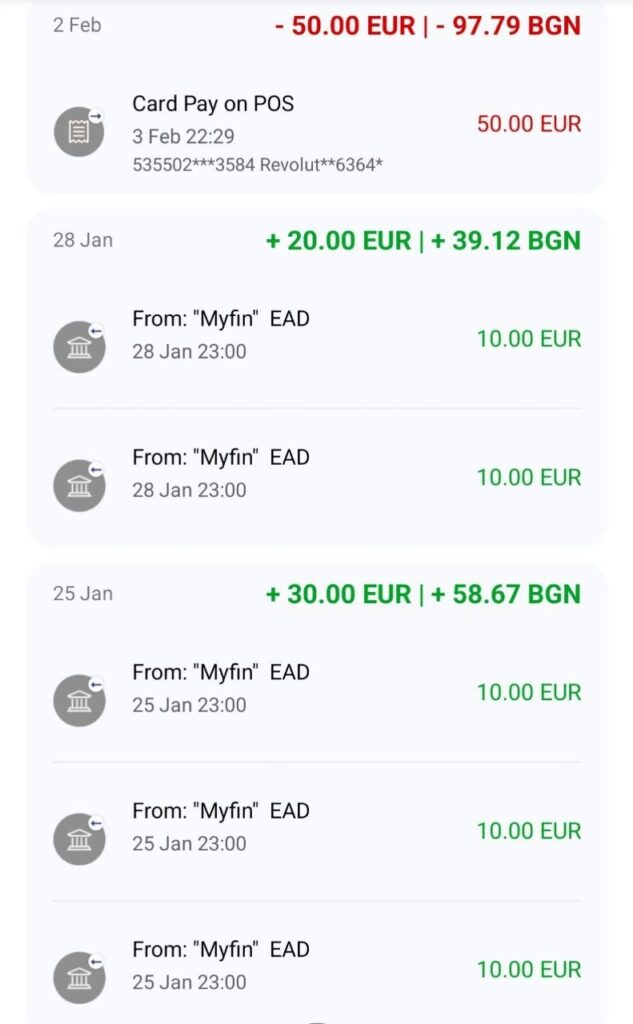Open first 28 Jan "Myfin" EAD transfer label
This screenshot has width=633, height=1024.
click(221, 319)
